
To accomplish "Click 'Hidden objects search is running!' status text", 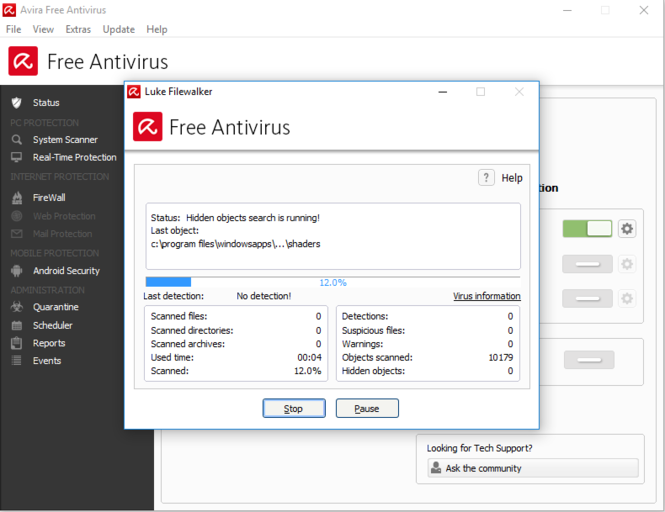I will coord(253,218).
